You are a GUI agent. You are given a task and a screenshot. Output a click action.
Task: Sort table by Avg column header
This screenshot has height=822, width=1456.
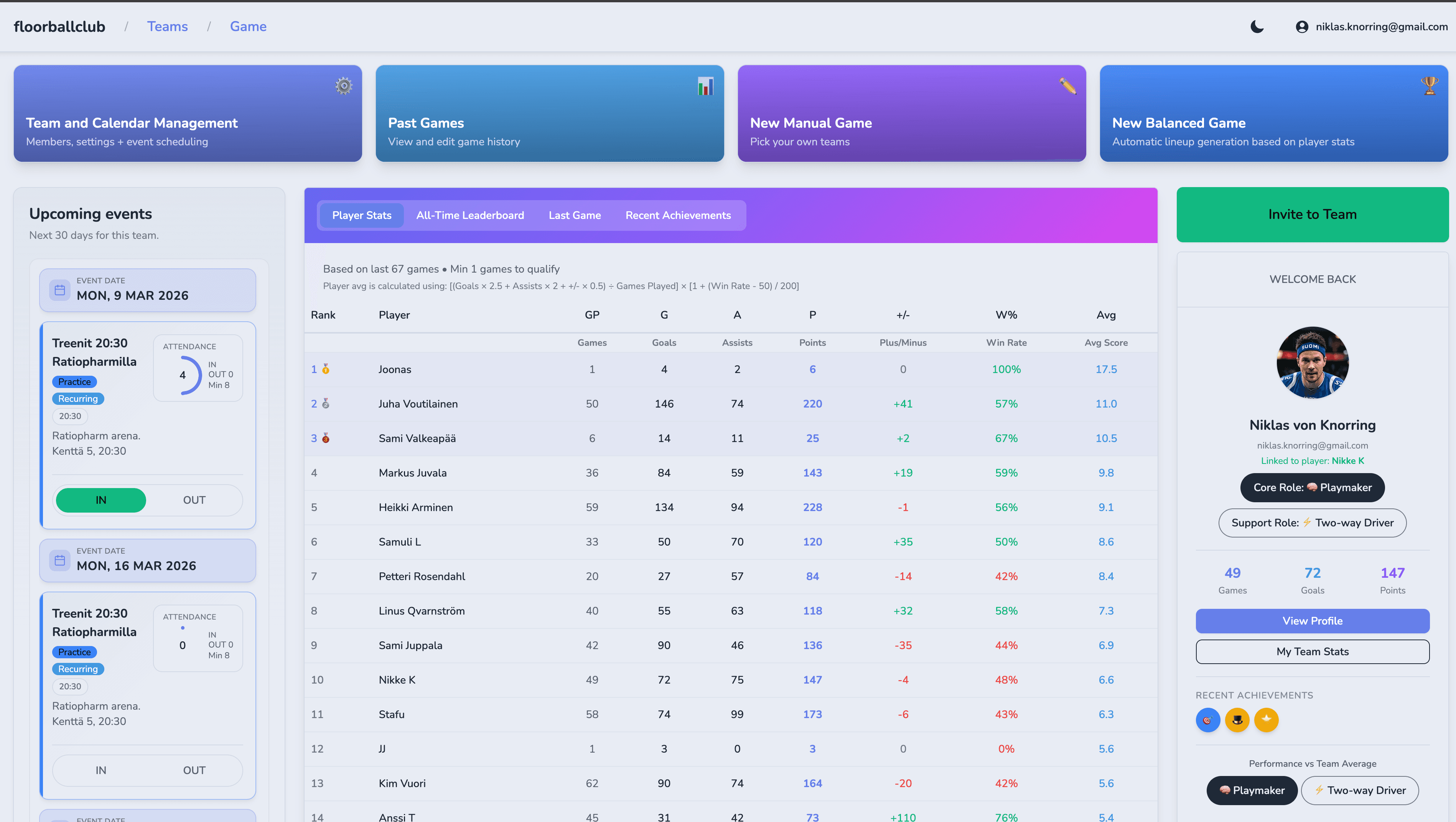pos(1105,315)
